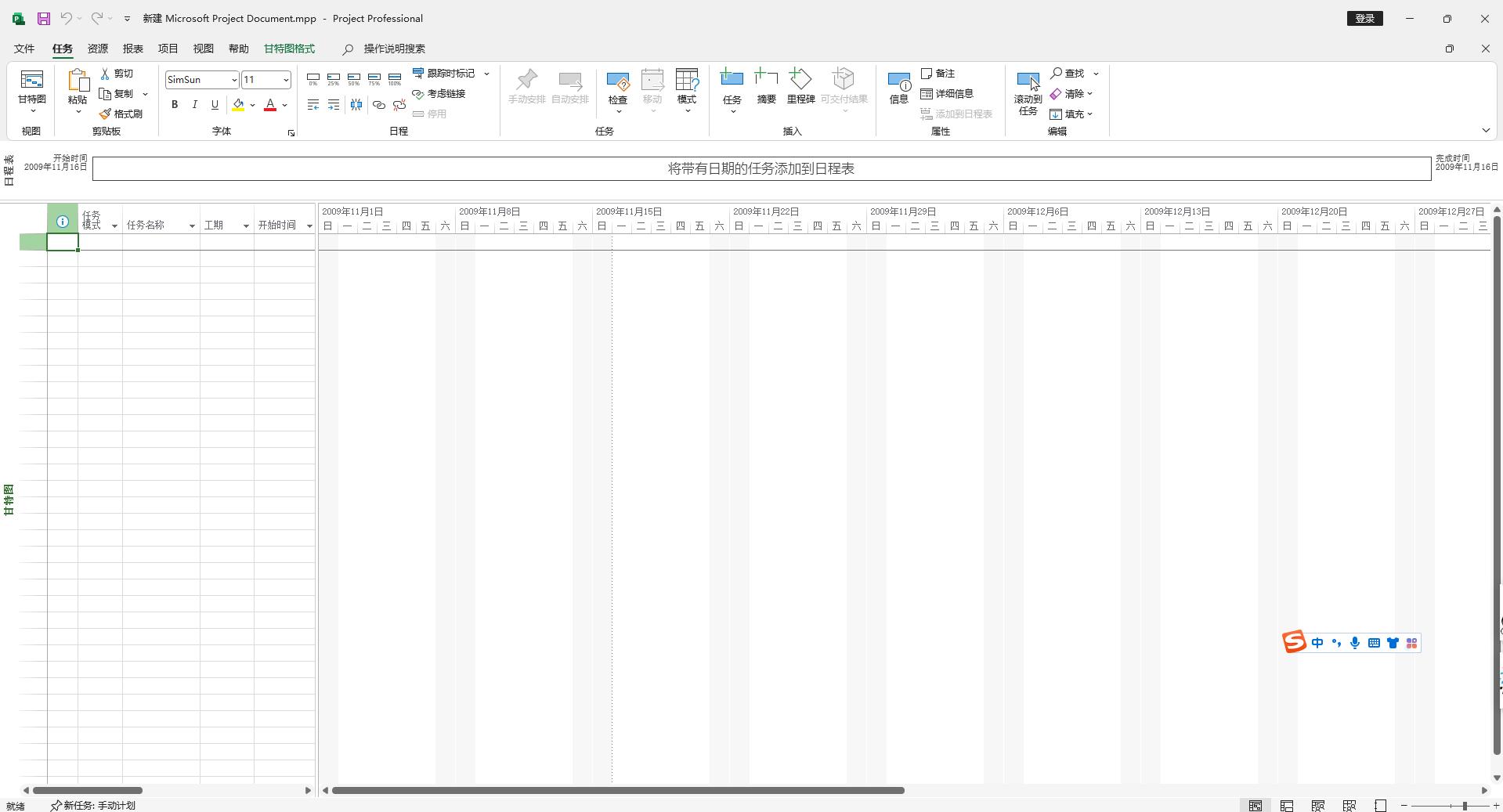Click the Notes icon in Properties group
Viewport: 1503px width, 812px height.
(938, 73)
